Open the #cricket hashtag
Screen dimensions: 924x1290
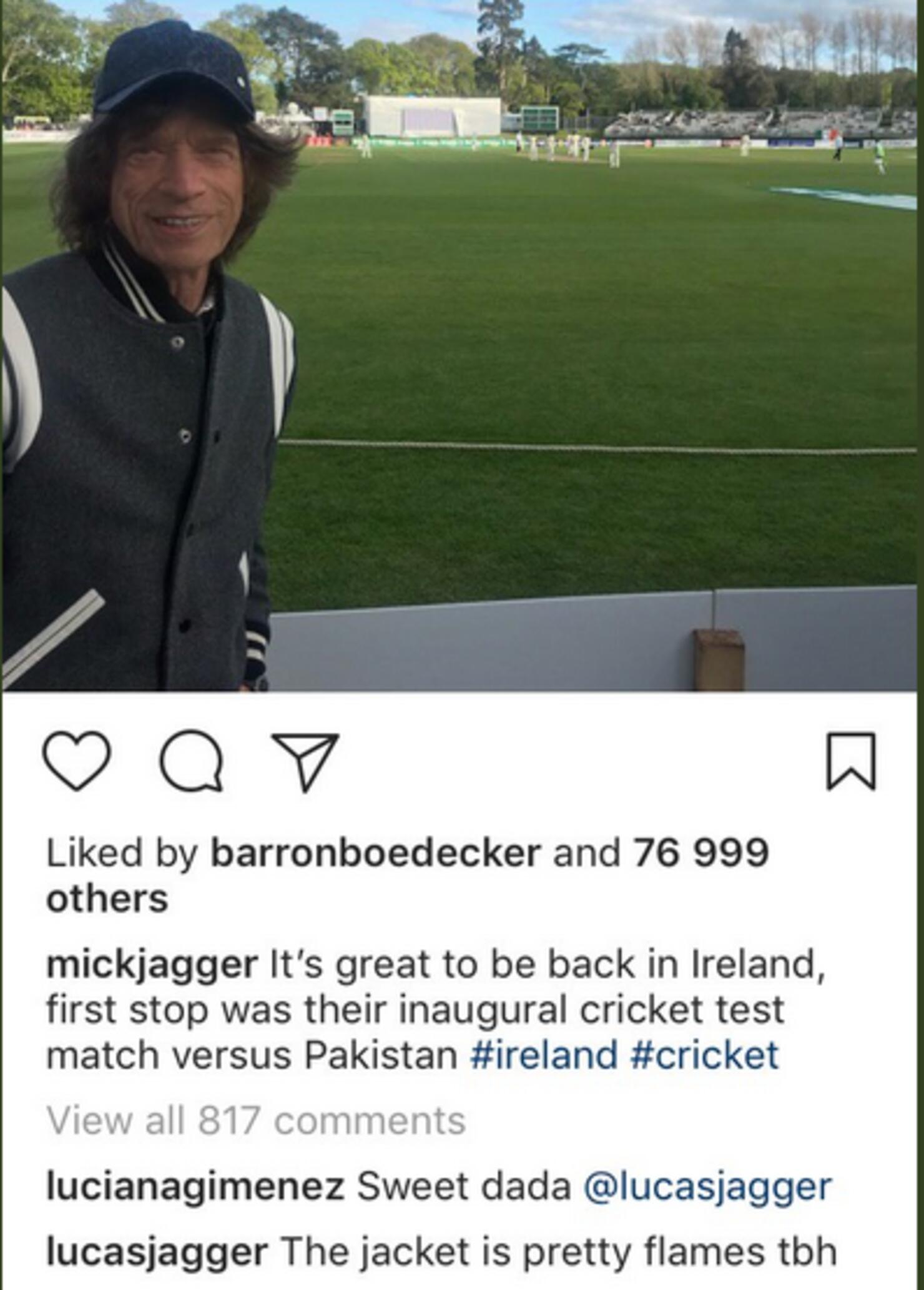point(705,1055)
